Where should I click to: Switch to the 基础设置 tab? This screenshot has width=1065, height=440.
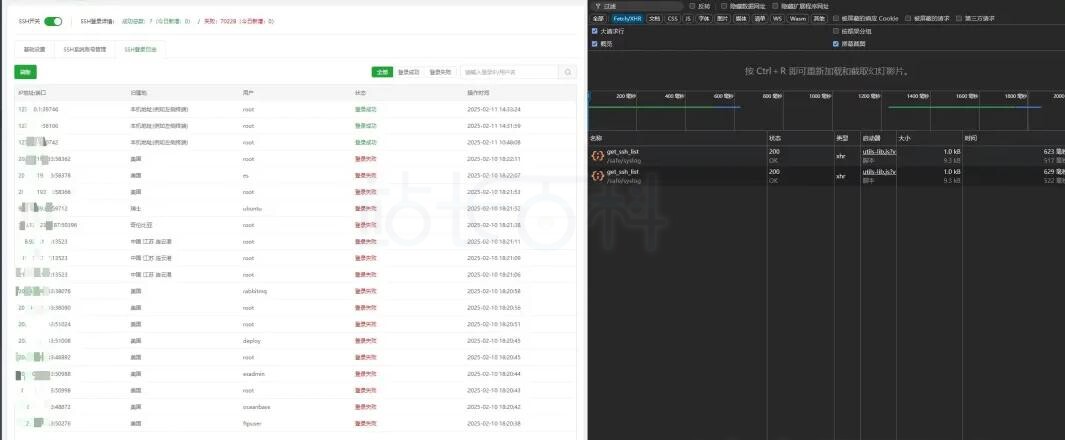click(35, 48)
